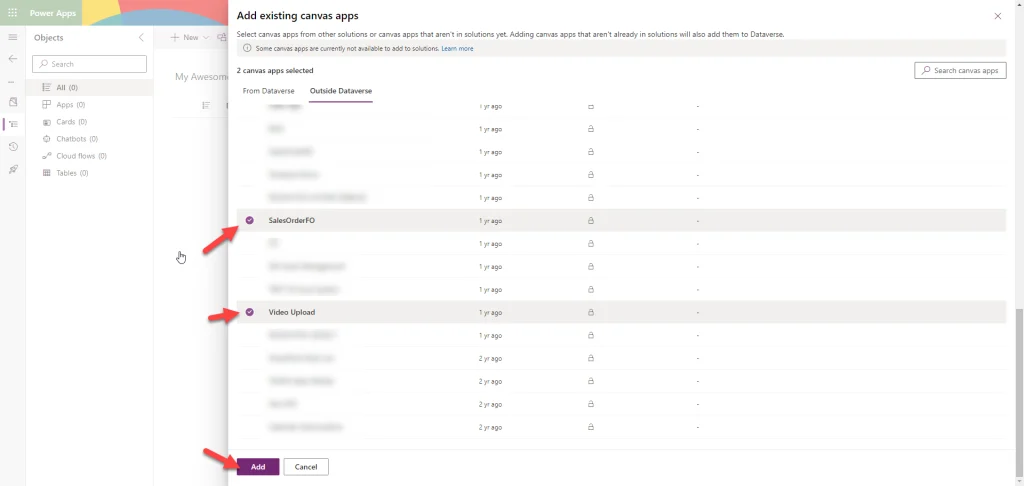1024x486 pixels.
Task: Switch to the Outside Dataverse tab
Action: pos(341,91)
